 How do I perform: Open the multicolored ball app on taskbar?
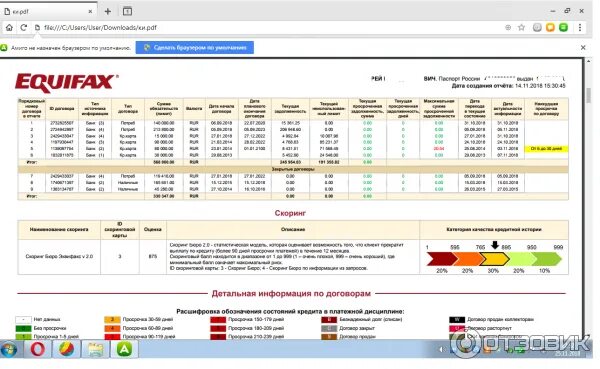66,349
